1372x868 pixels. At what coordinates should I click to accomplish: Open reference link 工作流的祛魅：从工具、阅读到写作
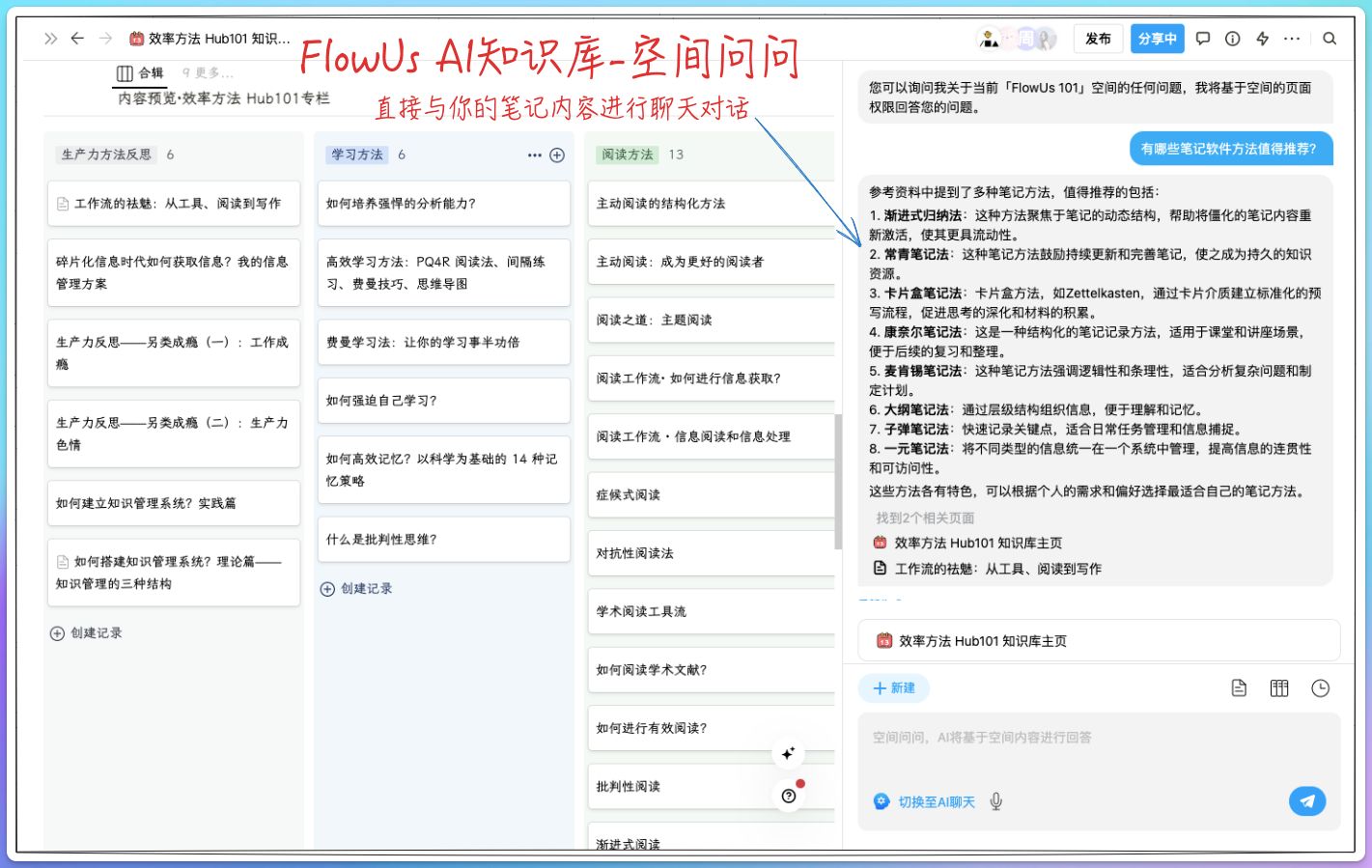[987, 569]
